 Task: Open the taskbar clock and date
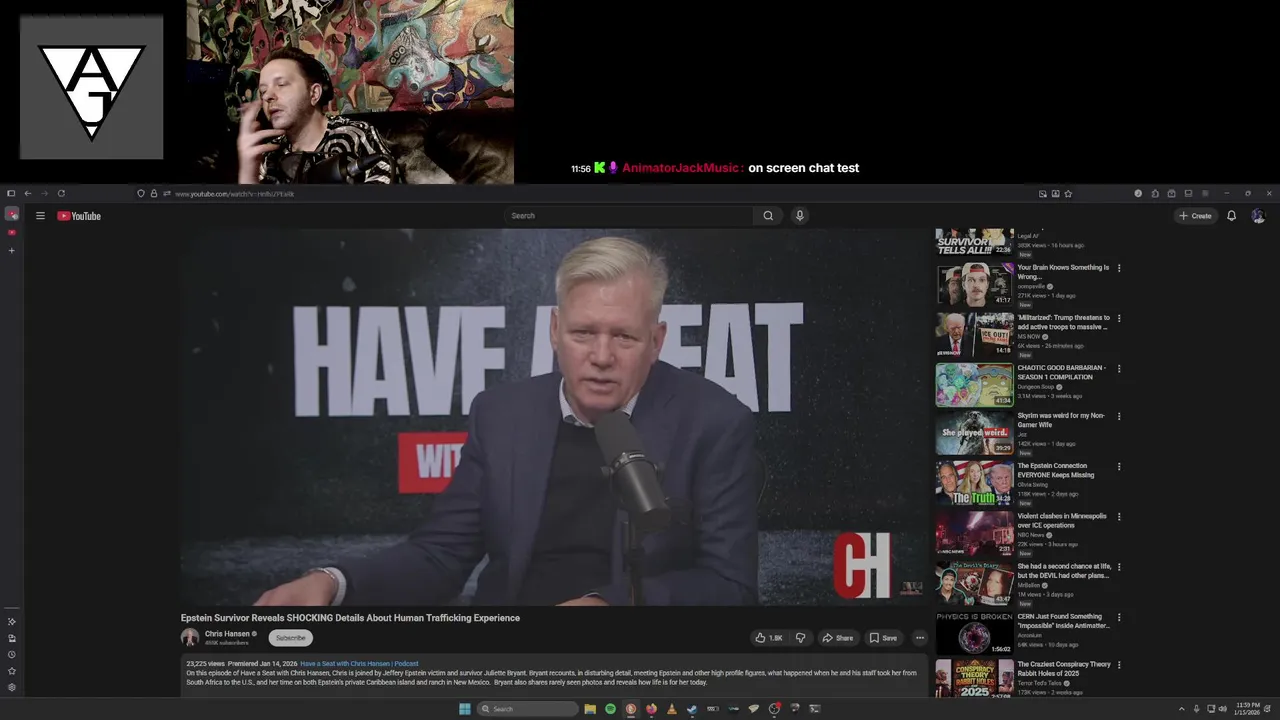[1247, 709]
